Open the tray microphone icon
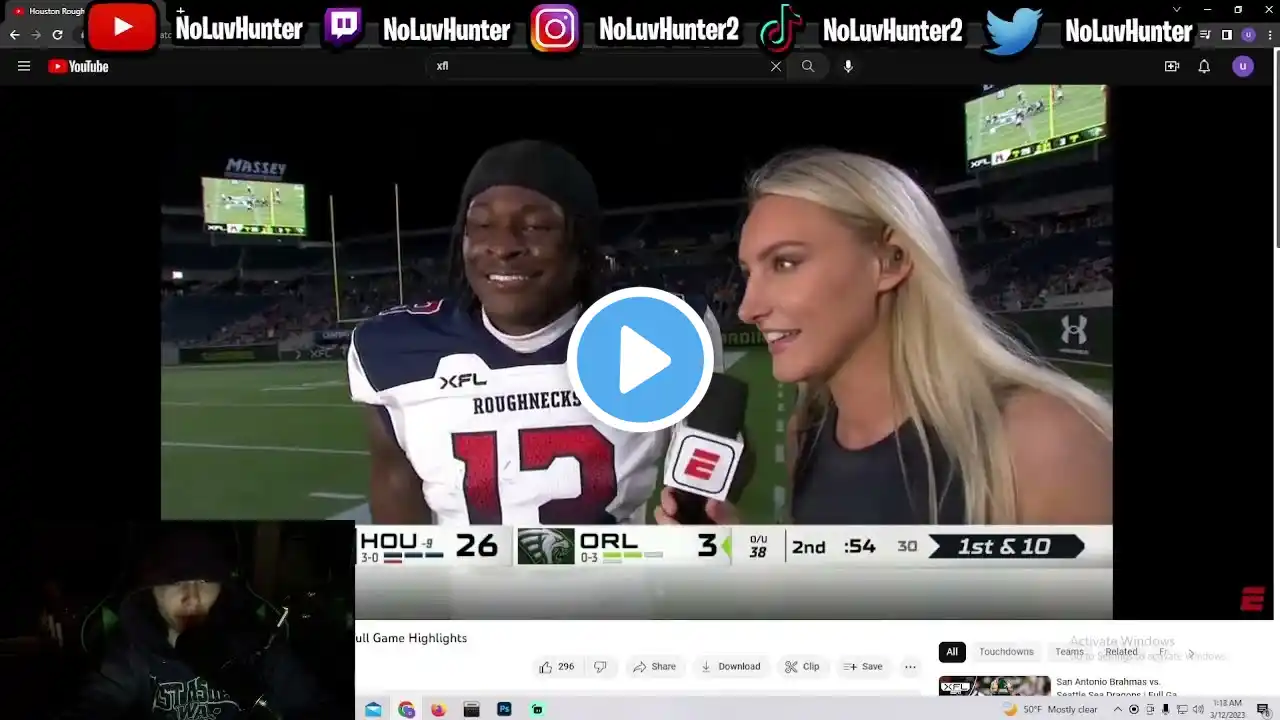 1165,710
